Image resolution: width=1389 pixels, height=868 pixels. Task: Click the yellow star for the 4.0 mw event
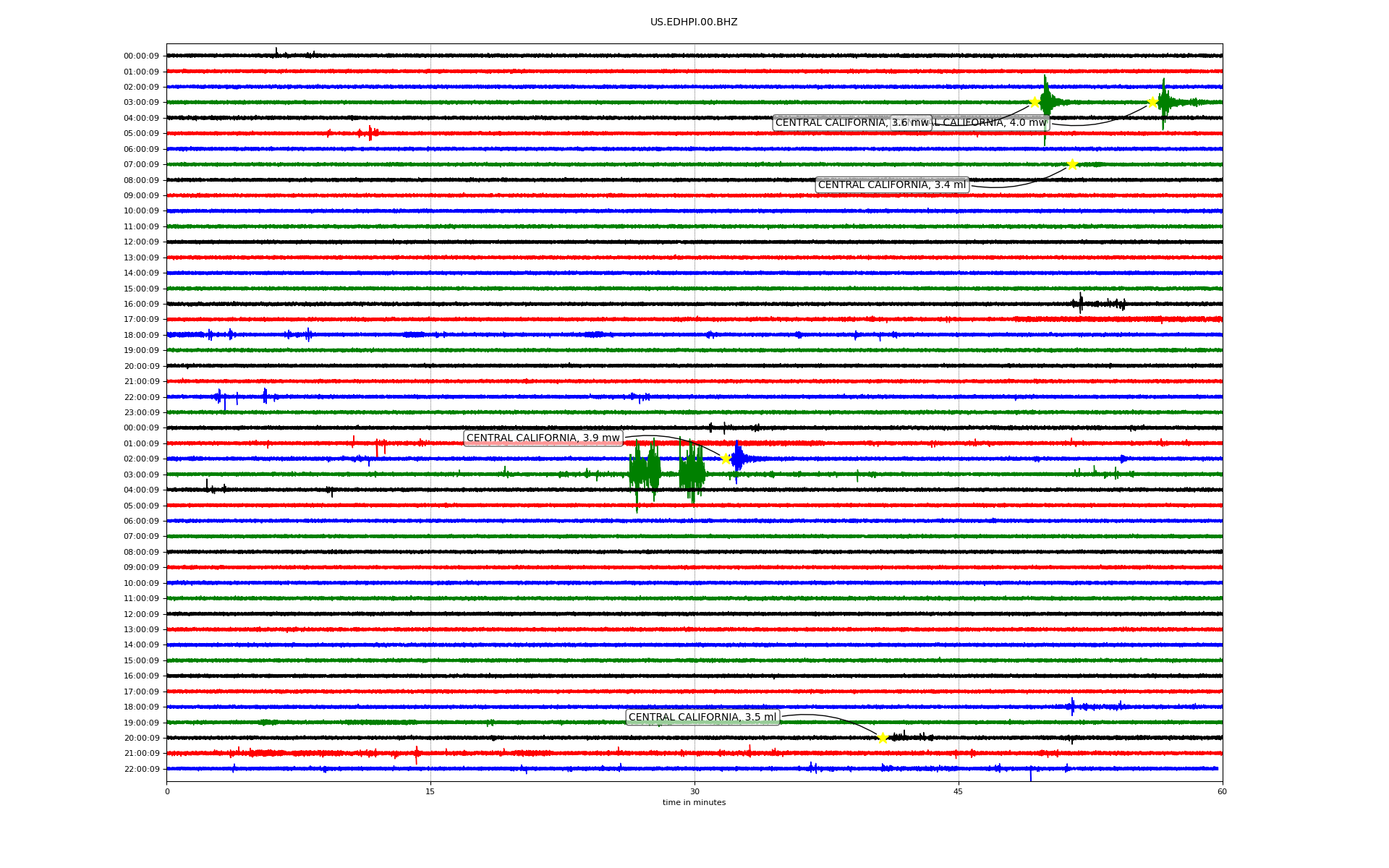pos(1152,102)
